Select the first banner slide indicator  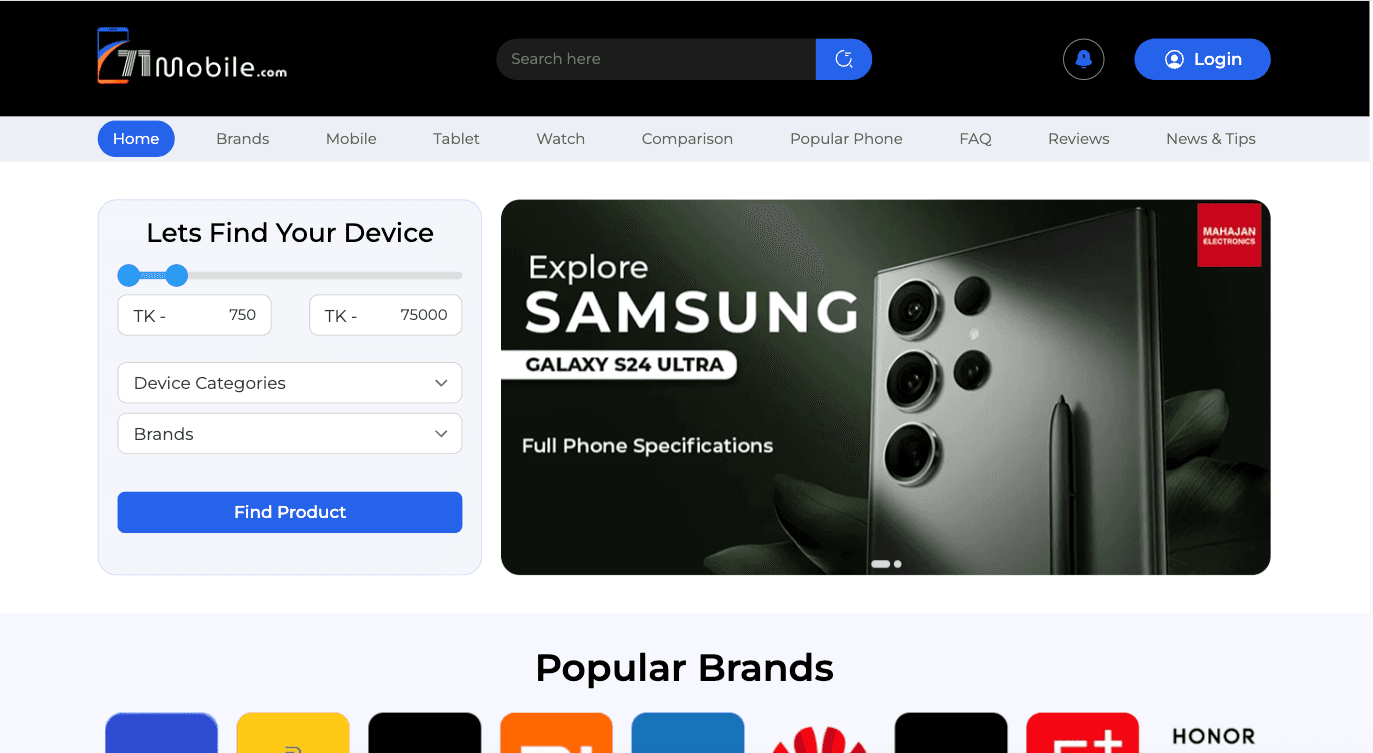(x=880, y=564)
